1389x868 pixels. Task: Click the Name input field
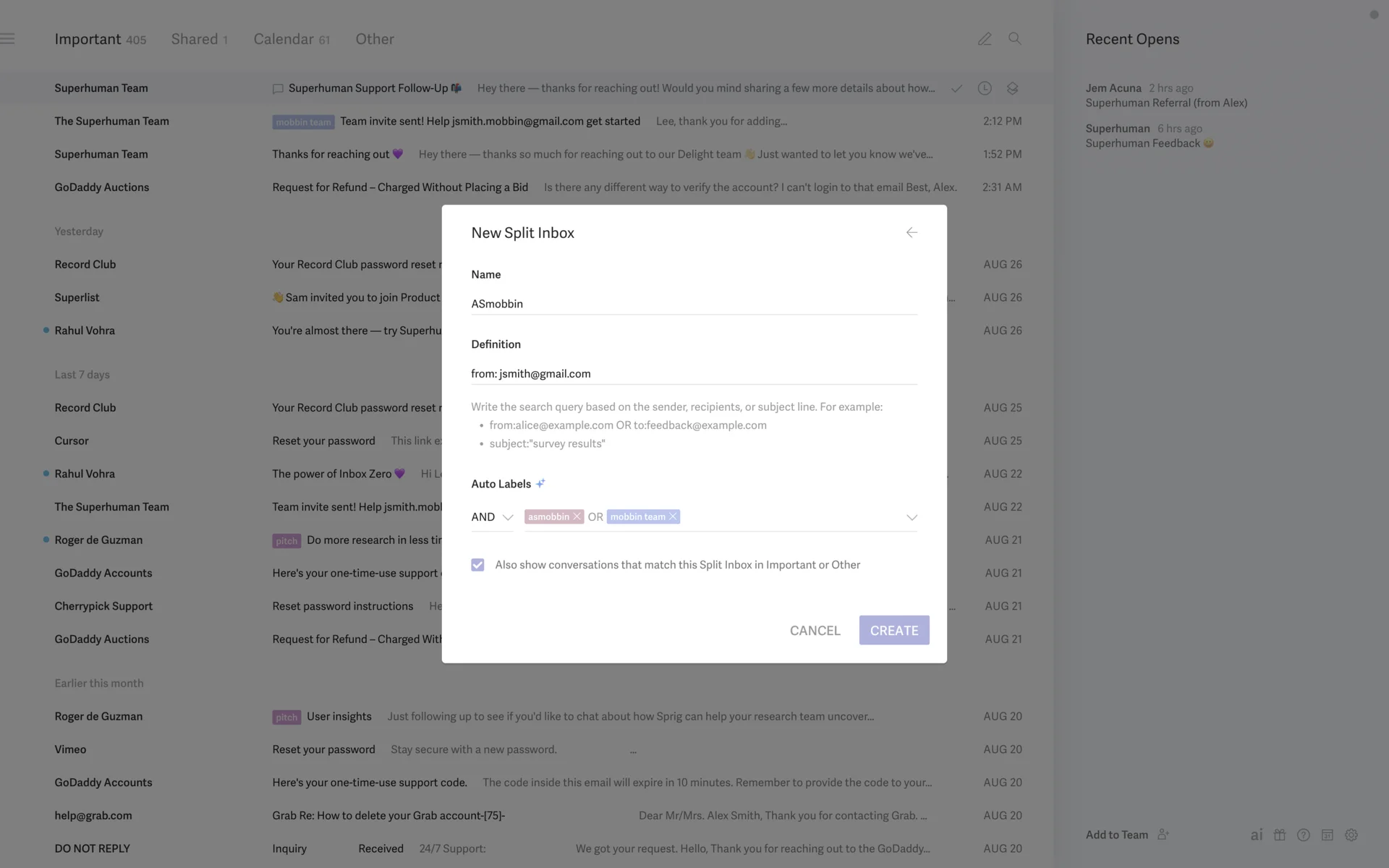(693, 304)
